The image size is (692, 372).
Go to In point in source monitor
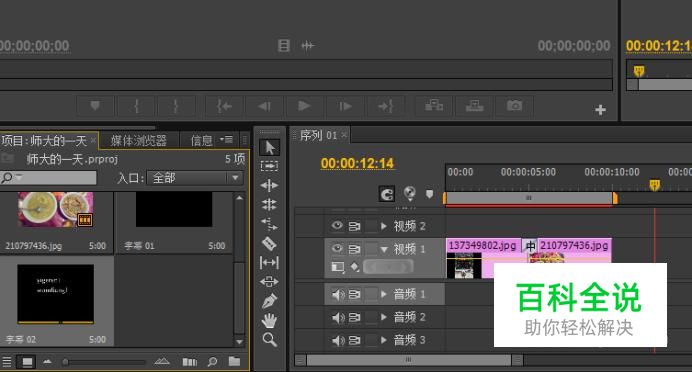coord(224,106)
